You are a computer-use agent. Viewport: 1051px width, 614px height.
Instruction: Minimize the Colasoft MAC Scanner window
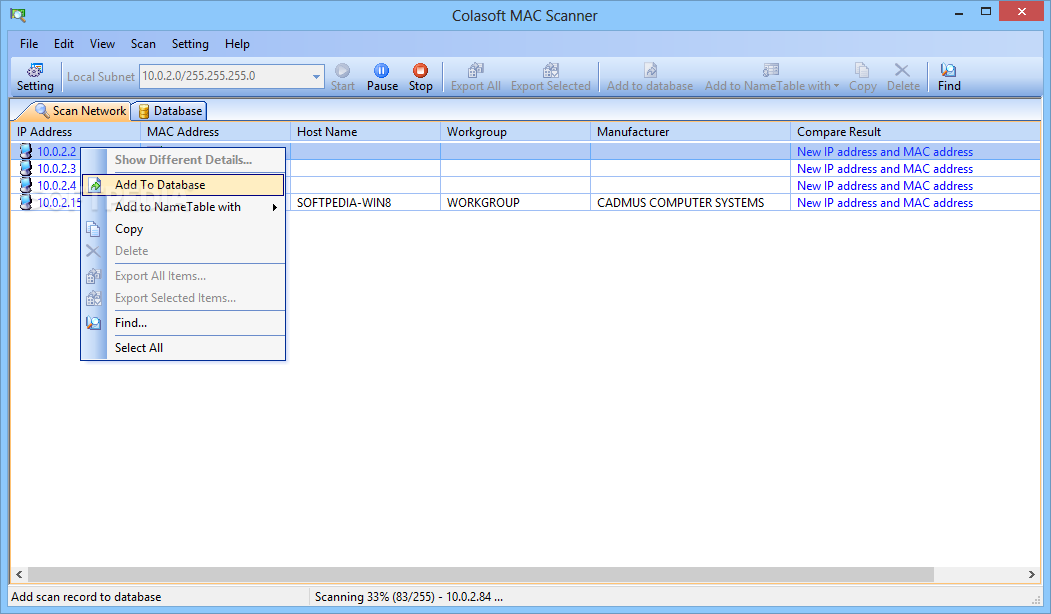[x=959, y=12]
